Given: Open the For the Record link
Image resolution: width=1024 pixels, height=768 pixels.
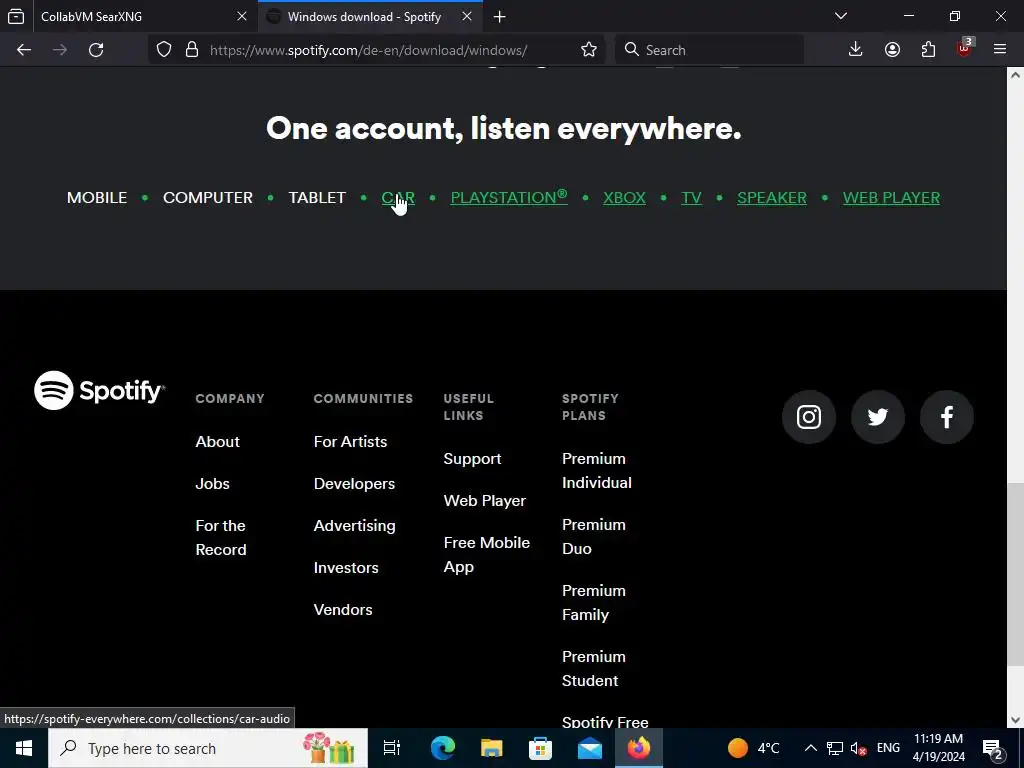Looking at the screenshot, I should coord(221,537).
